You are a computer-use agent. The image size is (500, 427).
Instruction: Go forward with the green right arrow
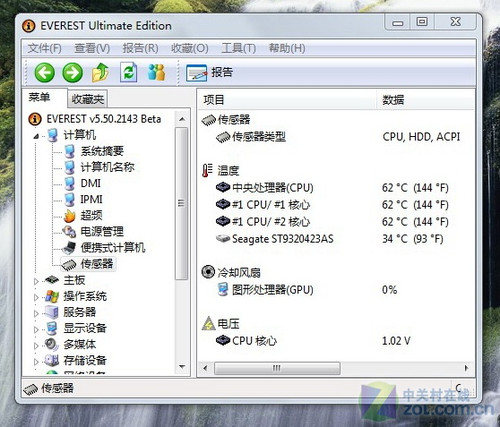73,72
